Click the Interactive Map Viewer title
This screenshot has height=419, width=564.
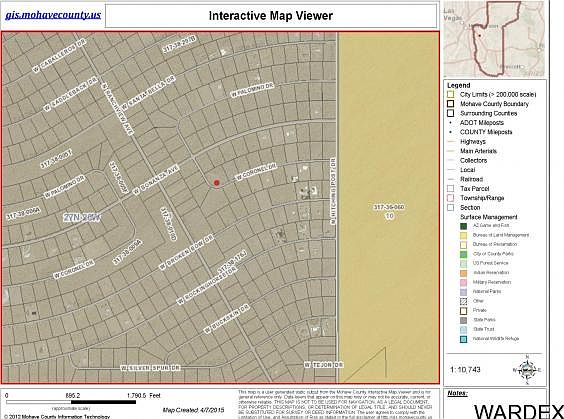[270, 16]
